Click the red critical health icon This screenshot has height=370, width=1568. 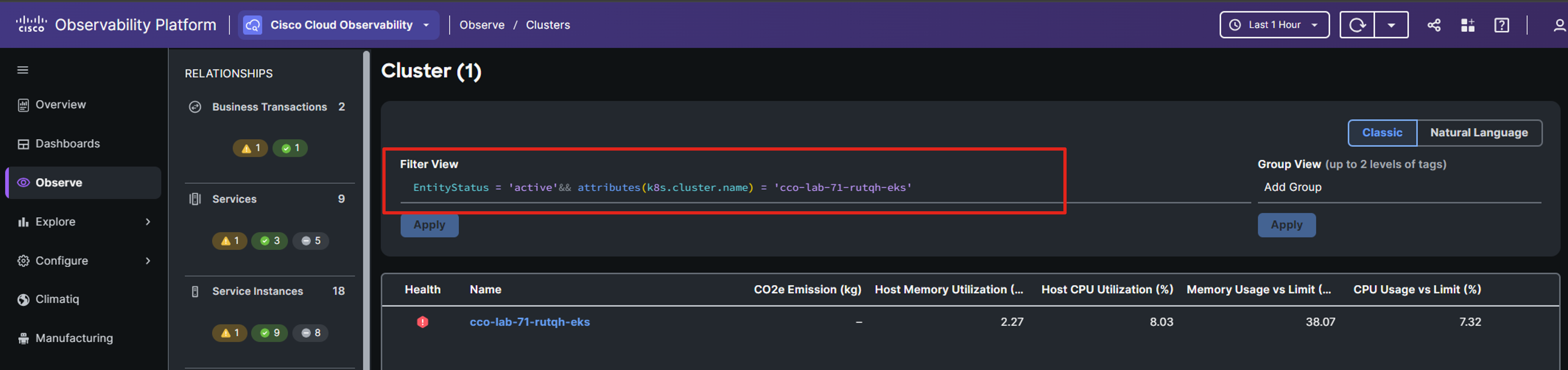[422, 322]
